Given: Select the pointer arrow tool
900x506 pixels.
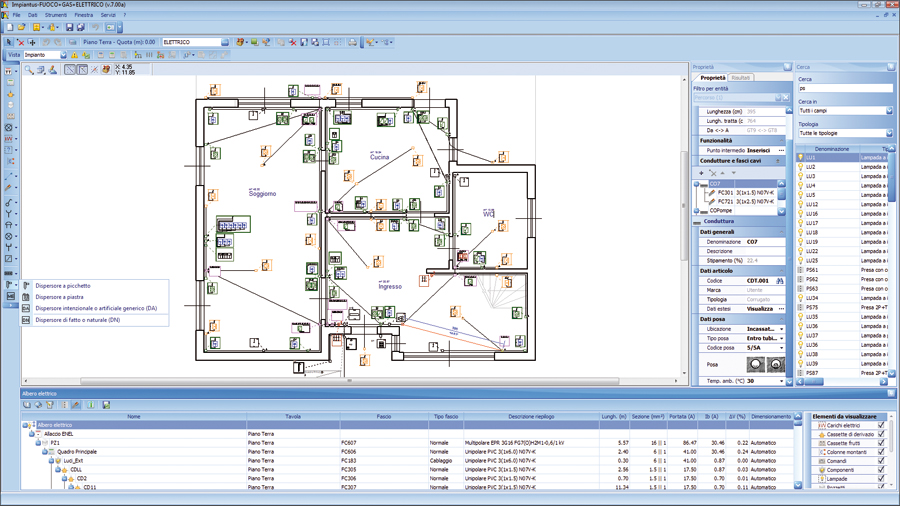Looking at the screenshot, I should 9,43.
